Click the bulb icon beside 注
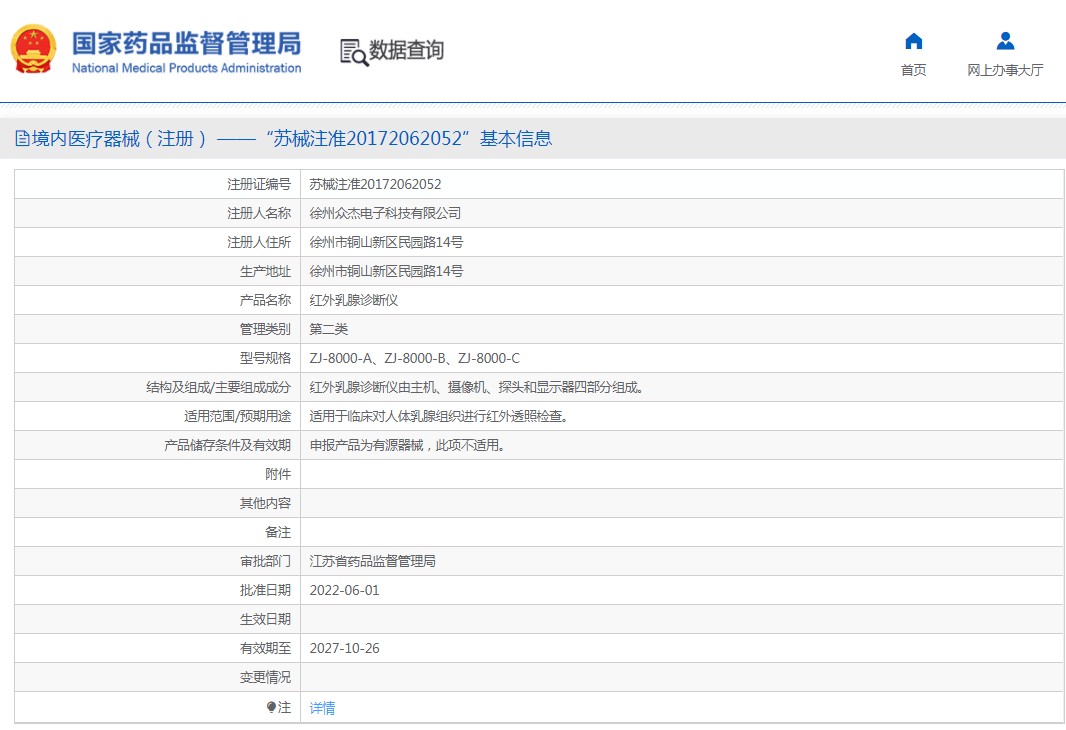This screenshot has height=730, width=1066. [x=271, y=707]
